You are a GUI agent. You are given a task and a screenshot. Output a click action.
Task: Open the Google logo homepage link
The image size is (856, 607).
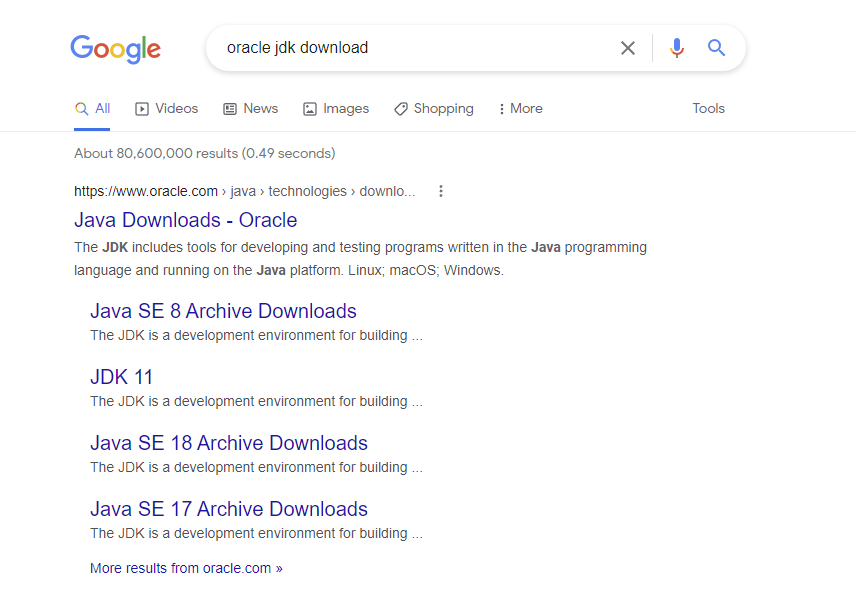click(116, 49)
